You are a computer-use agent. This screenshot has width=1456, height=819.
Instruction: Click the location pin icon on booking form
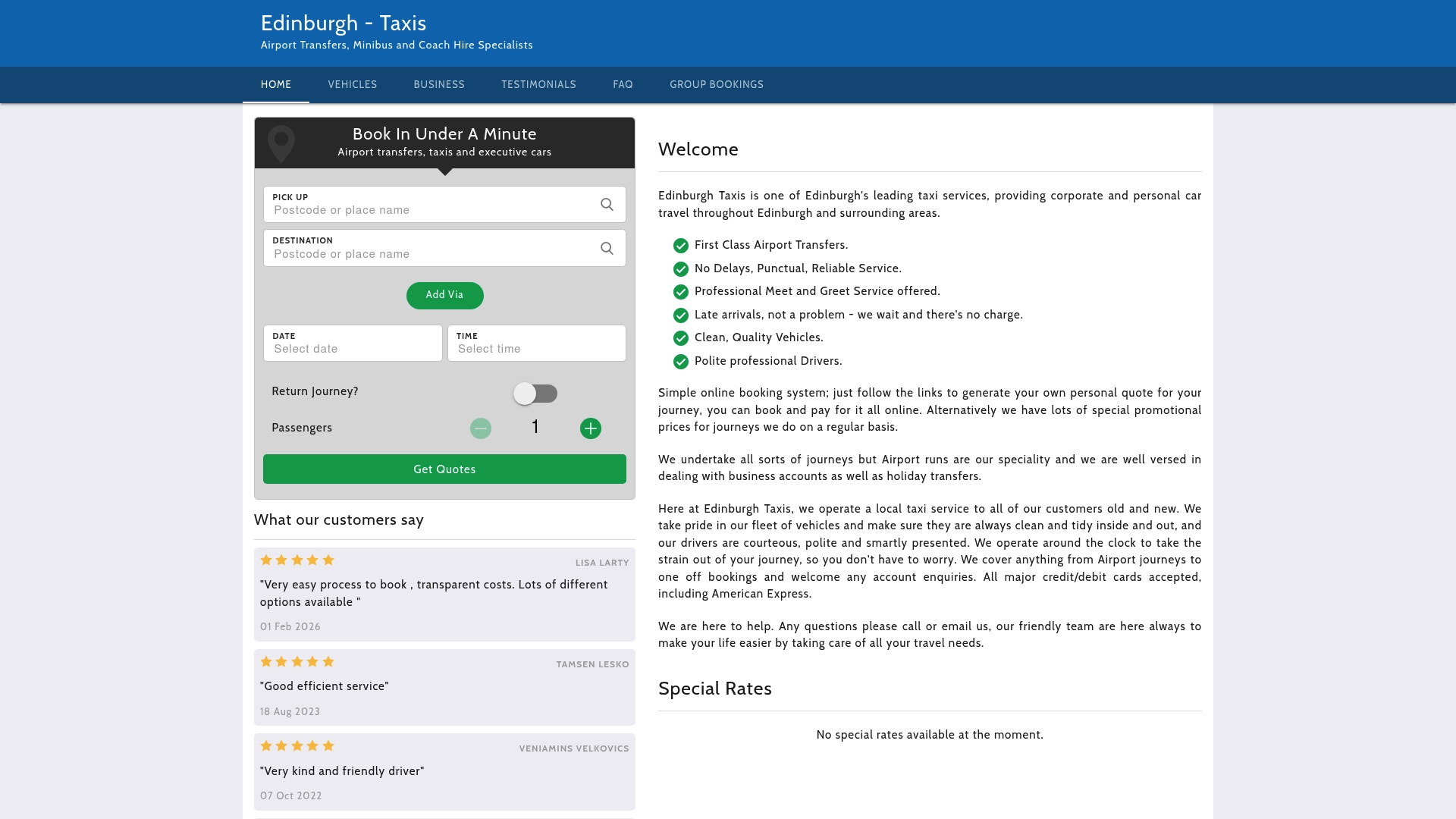281,143
